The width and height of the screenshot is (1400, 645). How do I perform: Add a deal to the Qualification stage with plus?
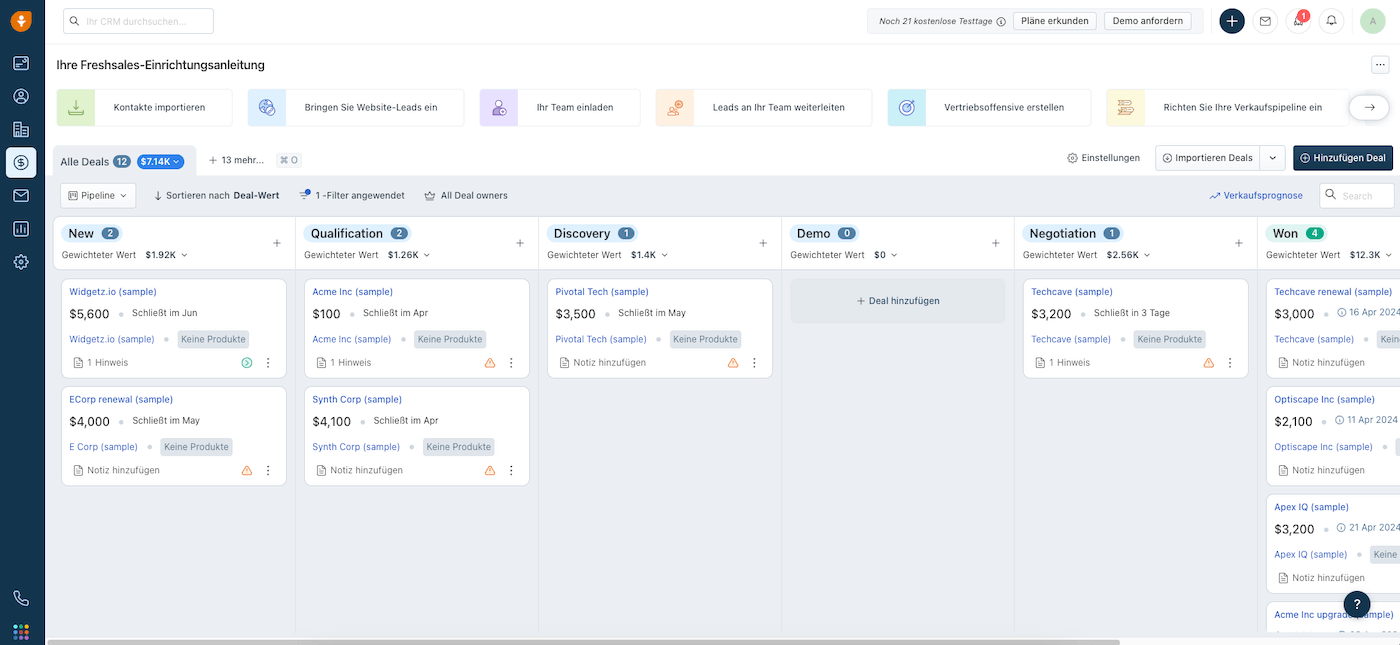520,243
